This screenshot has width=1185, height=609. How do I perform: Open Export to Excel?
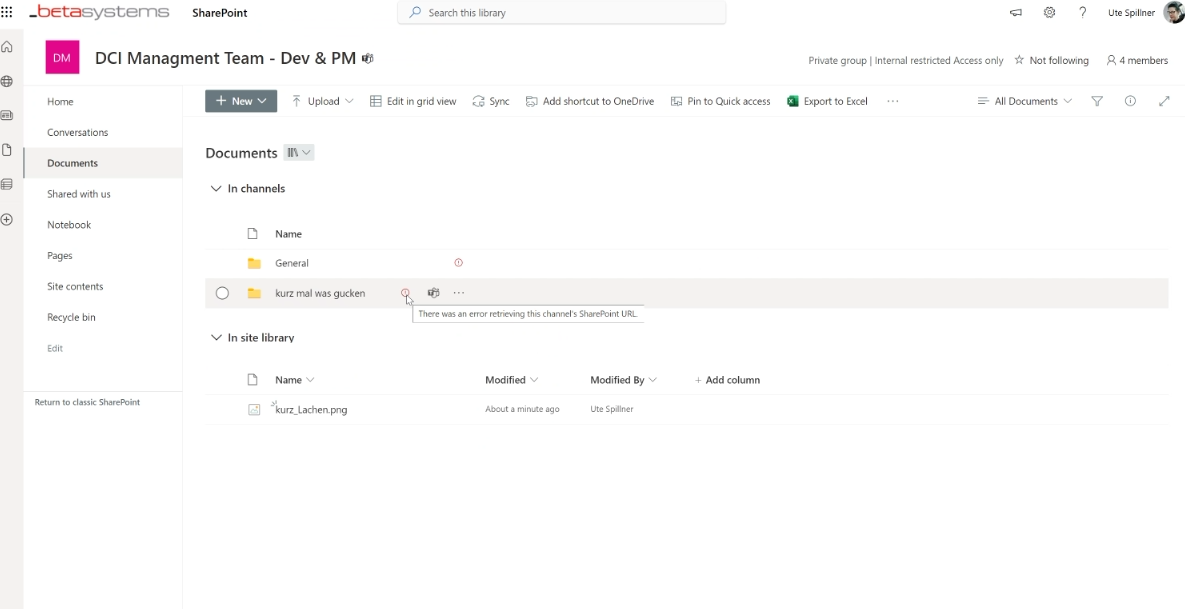coord(827,100)
